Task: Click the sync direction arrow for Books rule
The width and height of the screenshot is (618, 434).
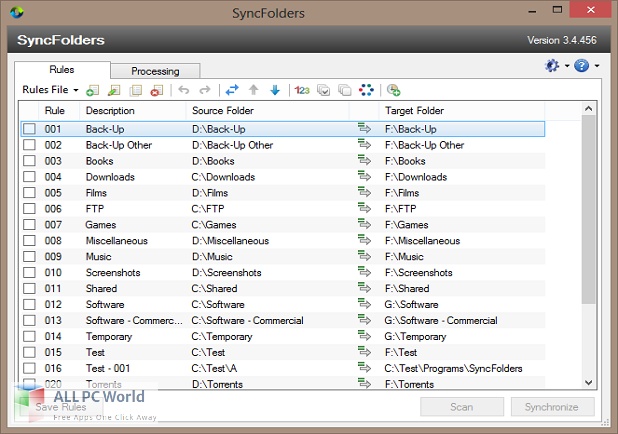Action: click(x=365, y=160)
